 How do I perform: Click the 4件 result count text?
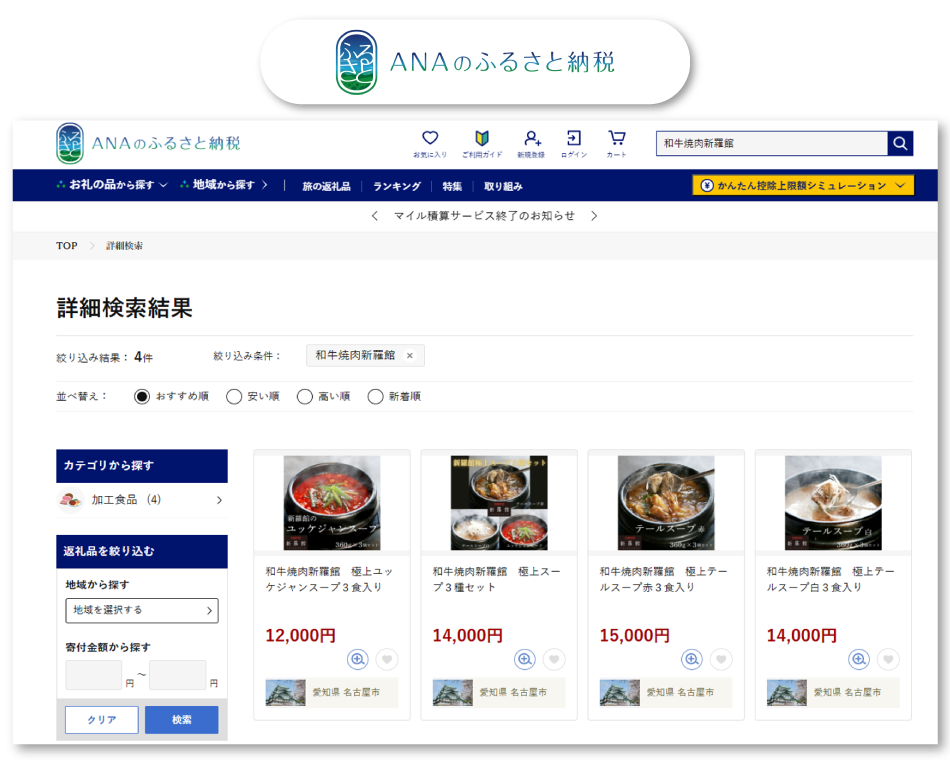coord(143,357)
